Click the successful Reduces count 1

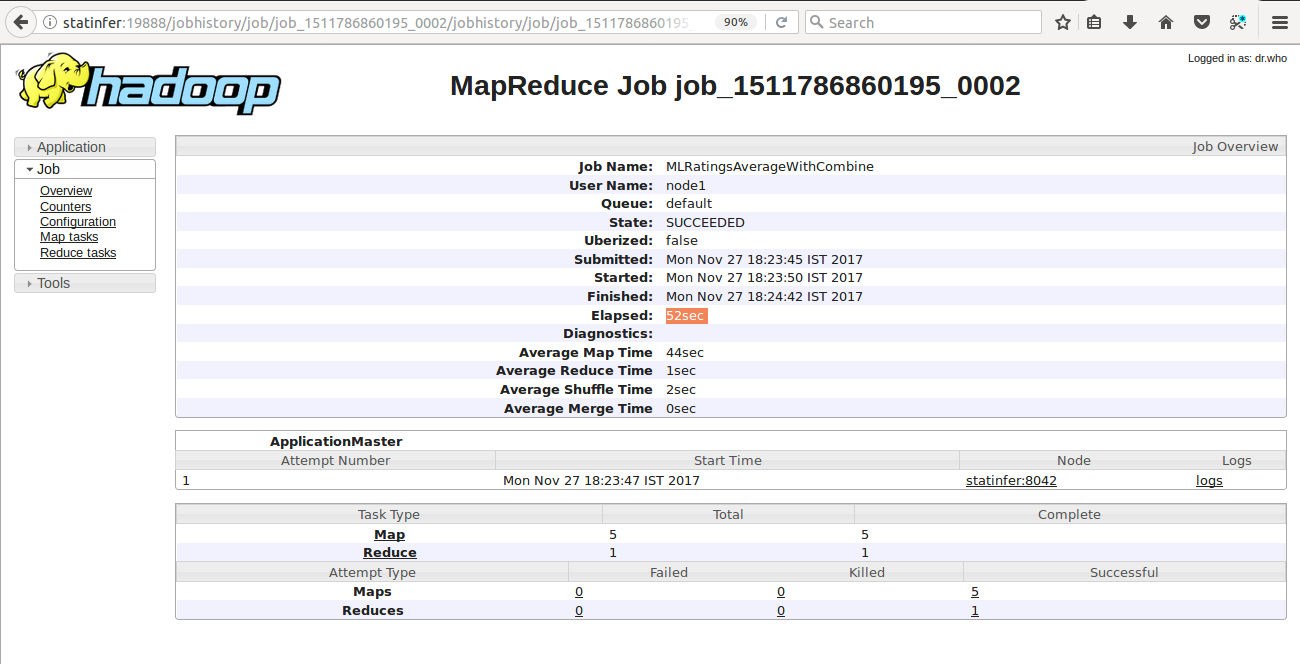tap(975, 611)
